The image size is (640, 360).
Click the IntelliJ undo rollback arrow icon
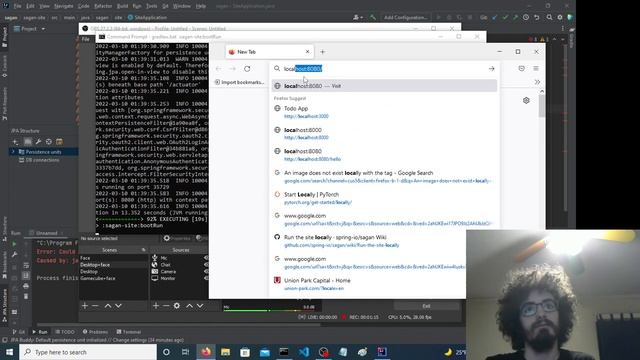537,18
